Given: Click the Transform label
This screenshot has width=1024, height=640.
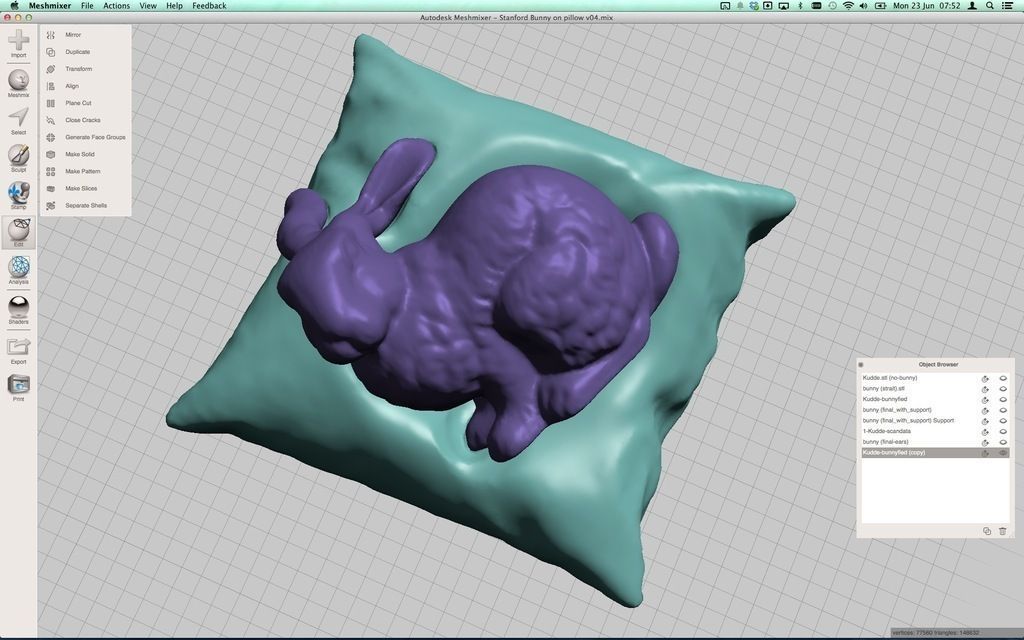Looking at the screenshot, I should pyautogui.click(x=78, y=69).
